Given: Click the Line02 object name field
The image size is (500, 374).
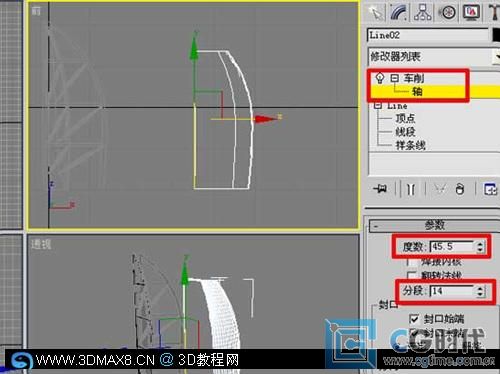Looking at the screenshot, I should 428,35.
